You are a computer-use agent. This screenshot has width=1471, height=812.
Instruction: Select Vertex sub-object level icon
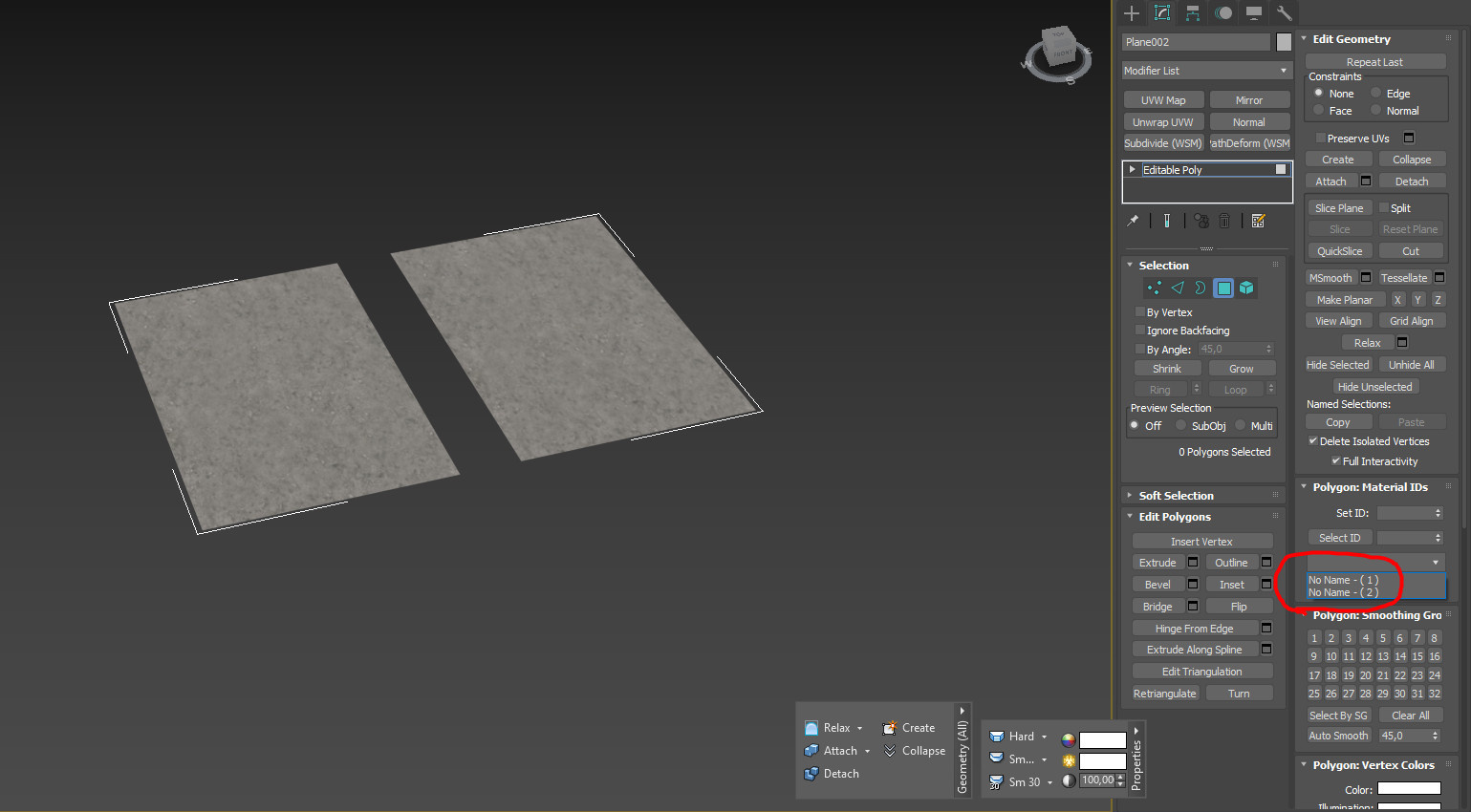1155,288
